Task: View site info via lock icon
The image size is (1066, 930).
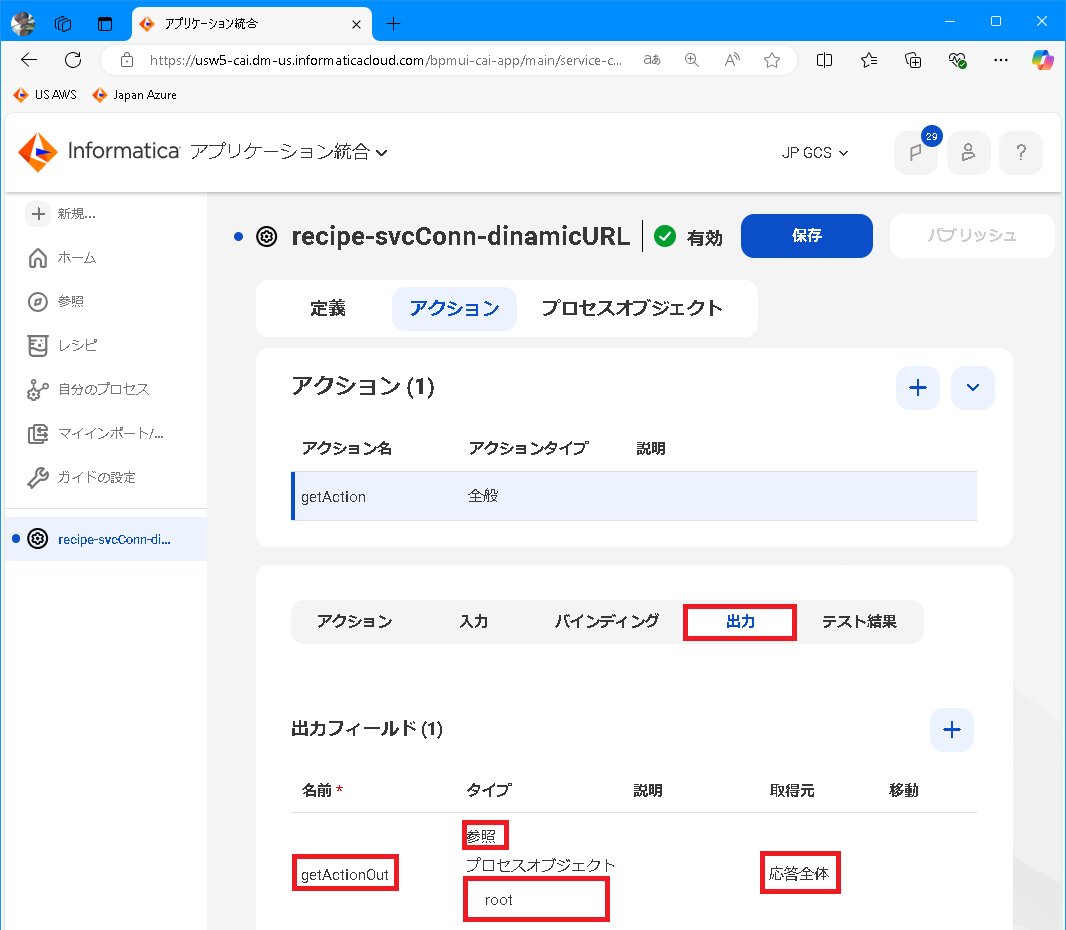Action: [127, 61]
